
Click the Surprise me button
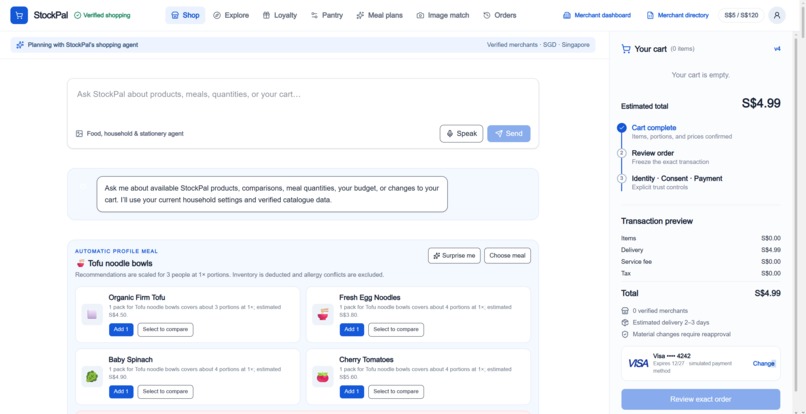[454, 256]
